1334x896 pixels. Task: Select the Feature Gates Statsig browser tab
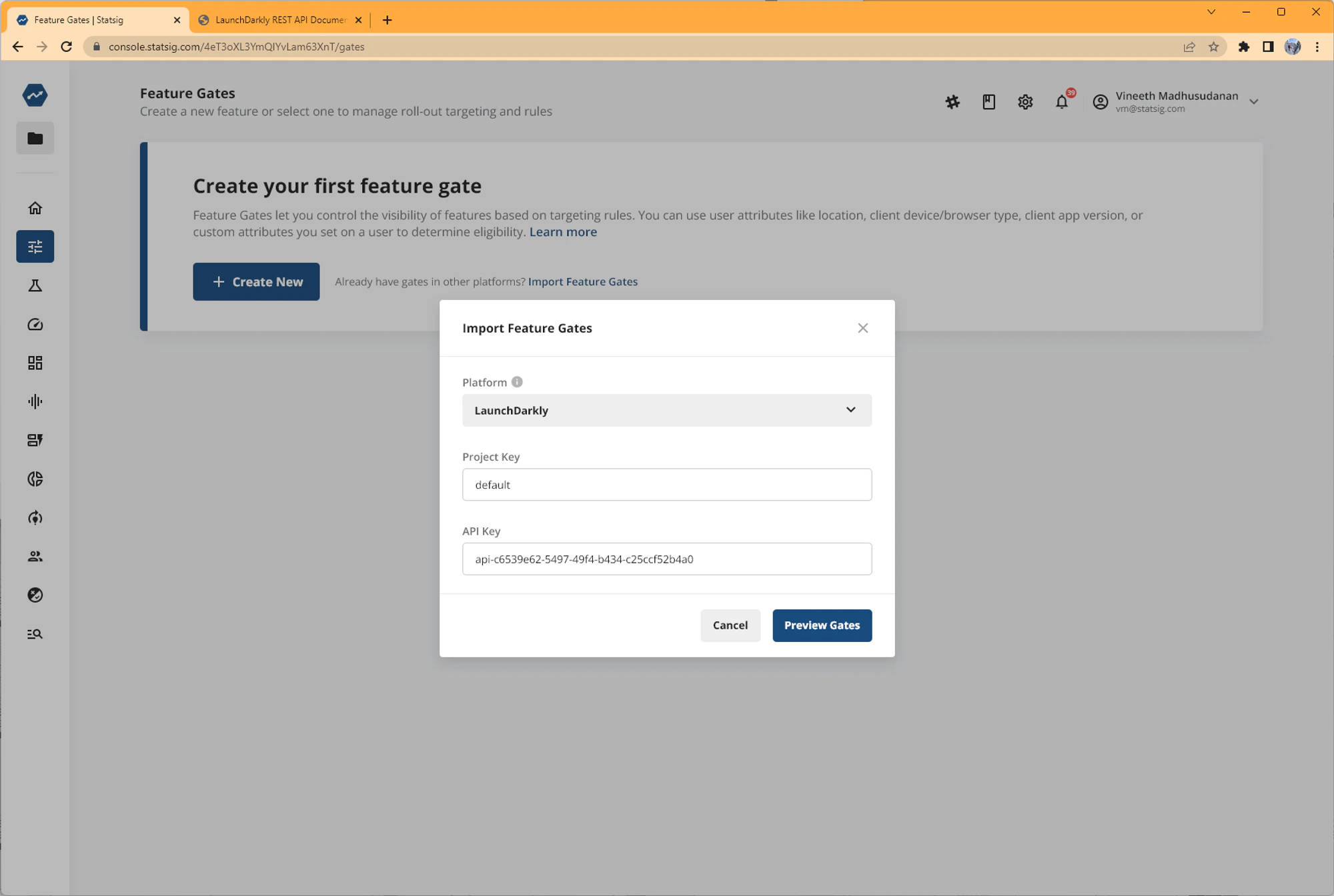coord(93,19)
